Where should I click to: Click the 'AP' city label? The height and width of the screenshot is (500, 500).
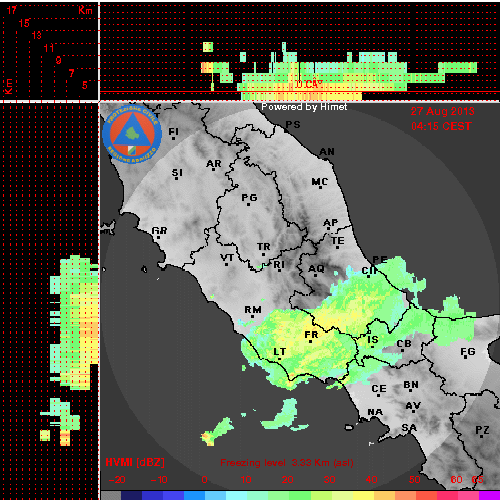coord(331,223)
